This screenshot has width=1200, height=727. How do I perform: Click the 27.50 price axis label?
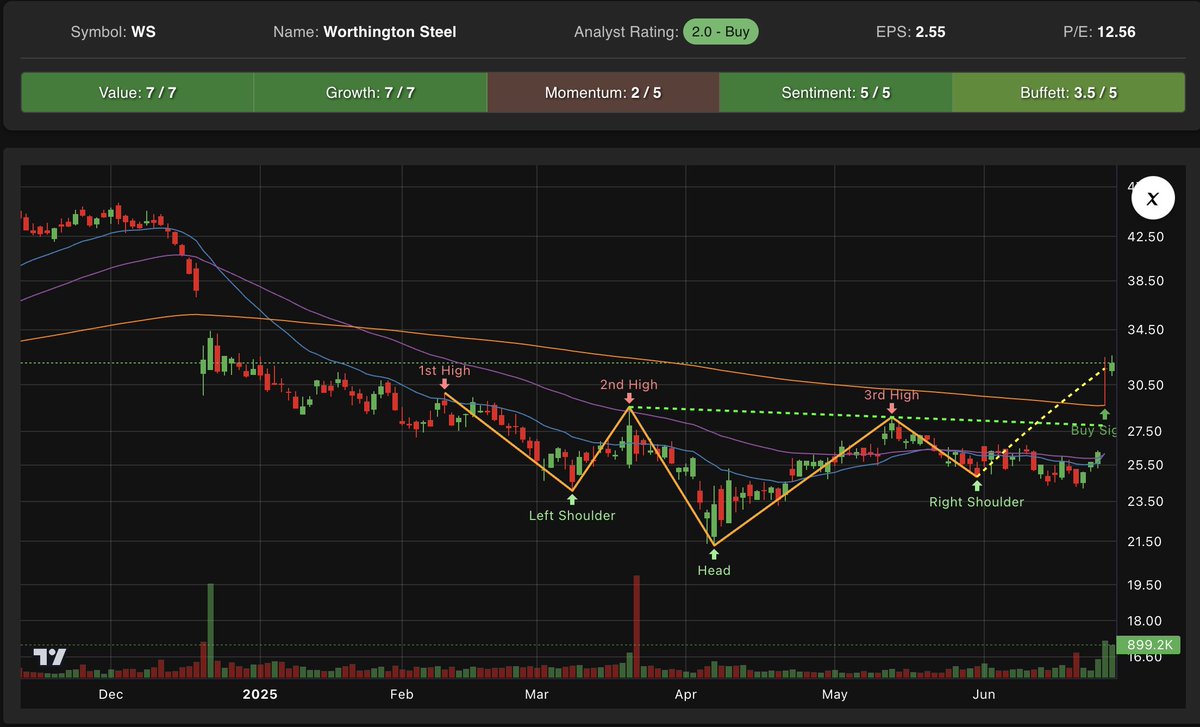click(x=1146, y=431)
